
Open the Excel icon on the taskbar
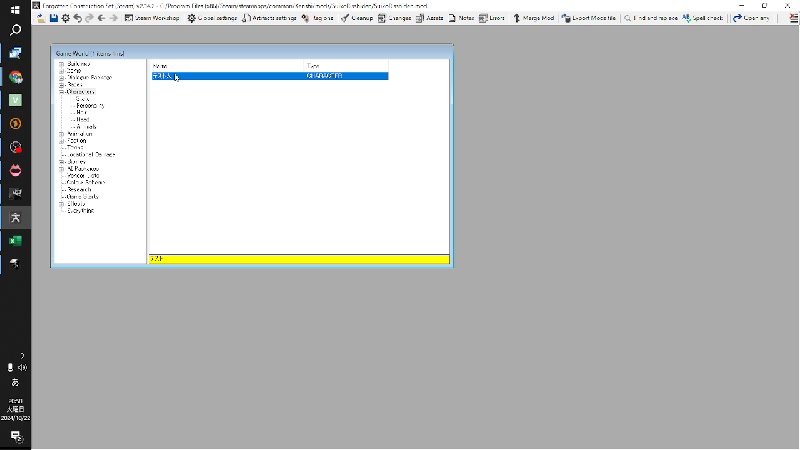[15, 241]
